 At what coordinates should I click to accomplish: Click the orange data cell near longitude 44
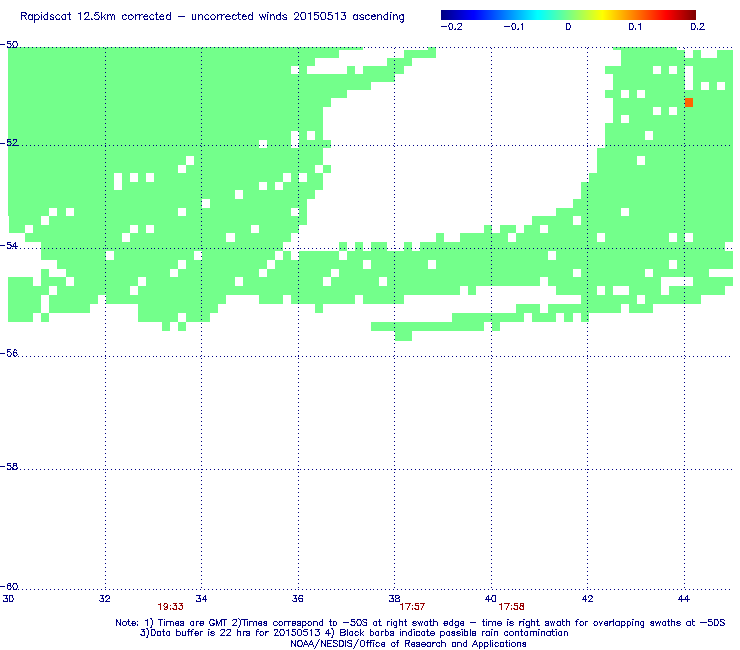pos(689,102)
